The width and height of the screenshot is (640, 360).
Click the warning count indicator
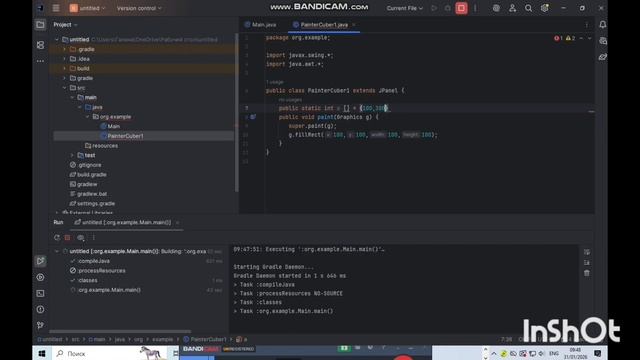(x=570, y=38)
